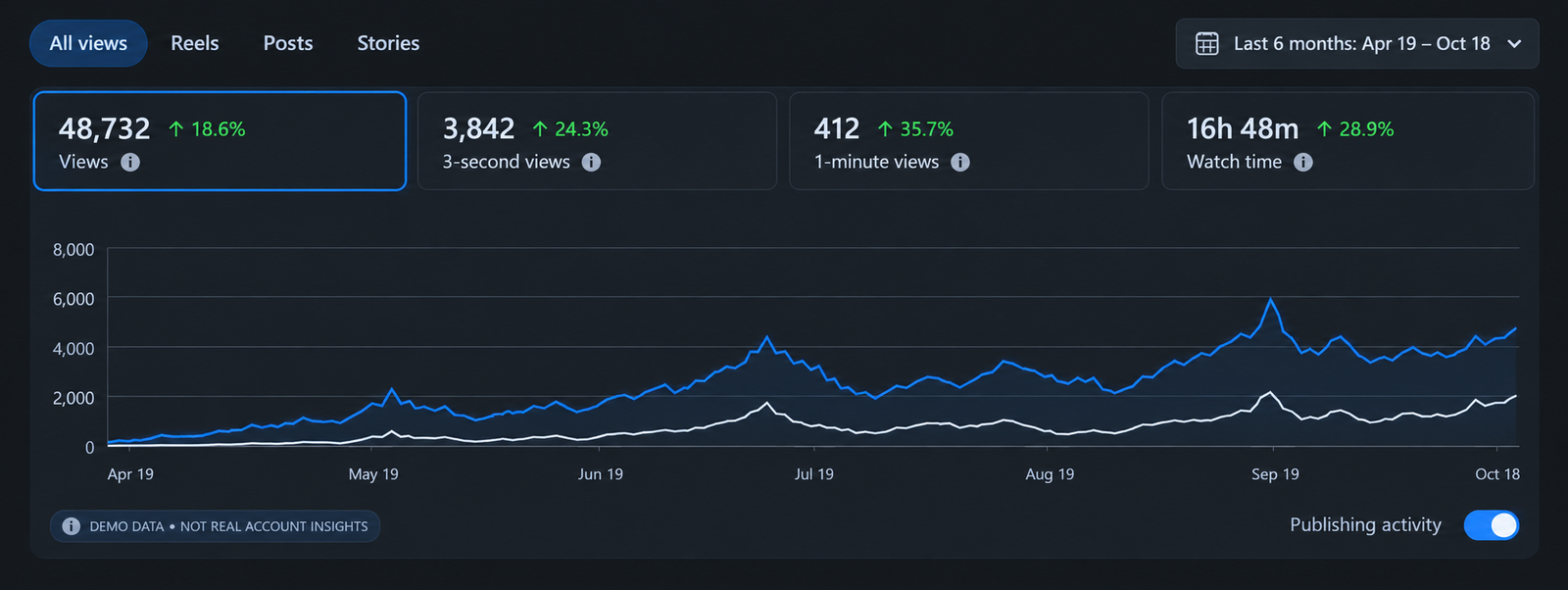This screenshot has width=1568, height=590.
Task: Click the Jun 19 x-axis label
Action: click(601, 474)
